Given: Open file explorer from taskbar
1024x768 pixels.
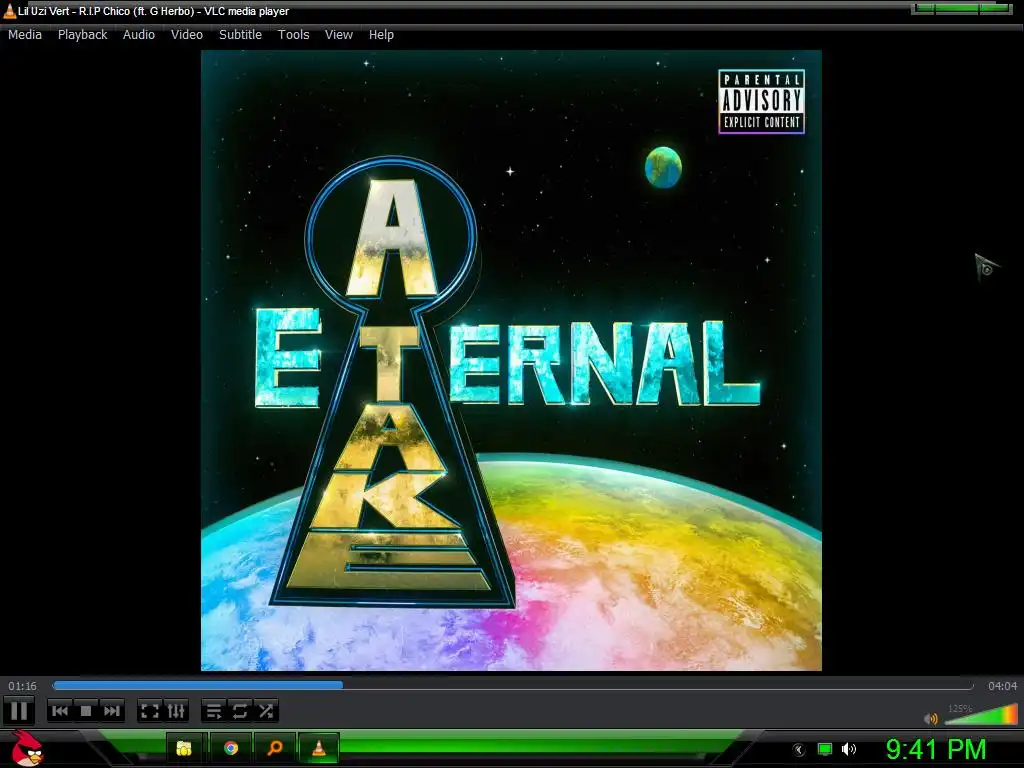Looking at the screenshot, I should pos(184,748).
